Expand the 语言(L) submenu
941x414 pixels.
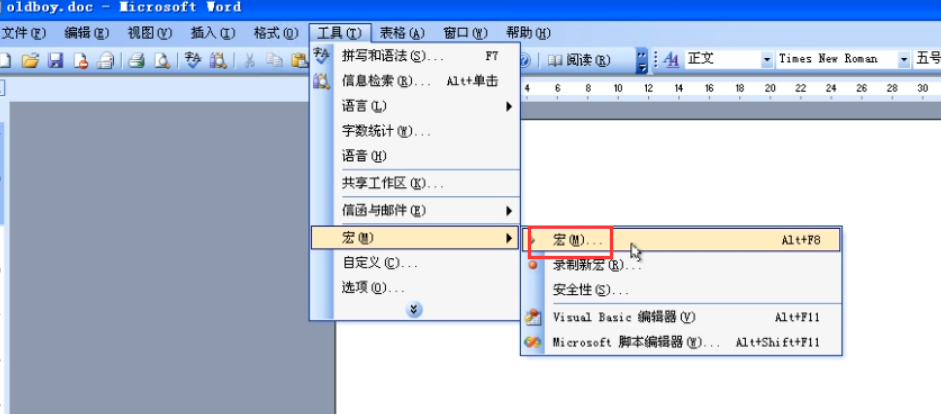[415, 106]
